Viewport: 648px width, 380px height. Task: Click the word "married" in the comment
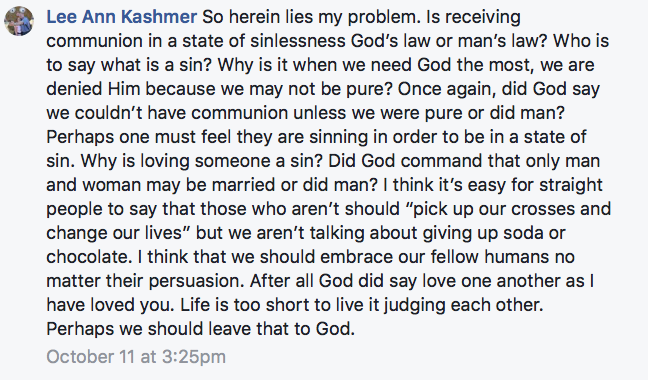tap(243, 185)
